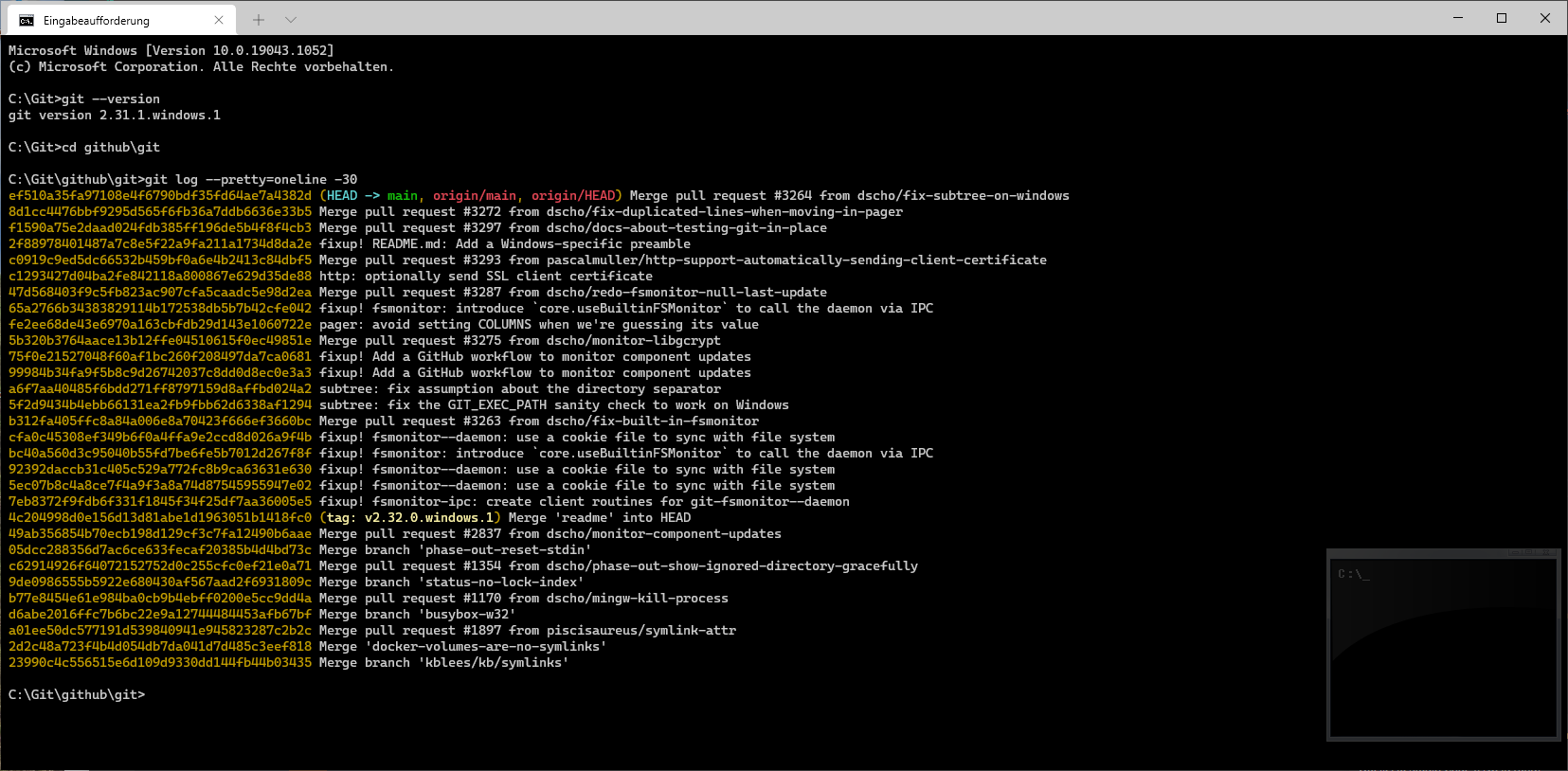This screenshot has height=771, width=1568.
Task: Open a new terminal tab
Action: 258,20
